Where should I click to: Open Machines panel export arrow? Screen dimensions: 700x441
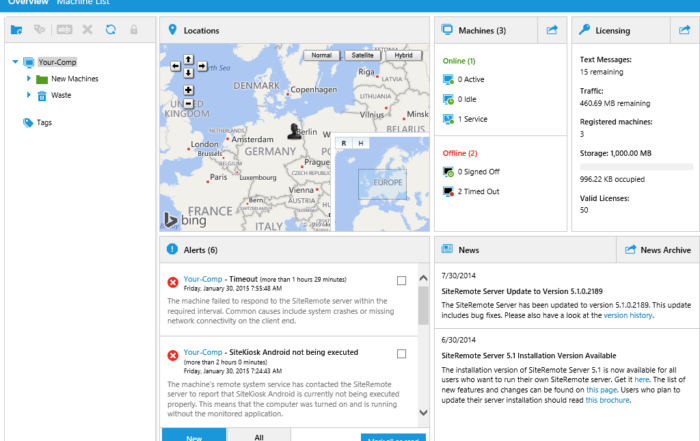point(552,30)
